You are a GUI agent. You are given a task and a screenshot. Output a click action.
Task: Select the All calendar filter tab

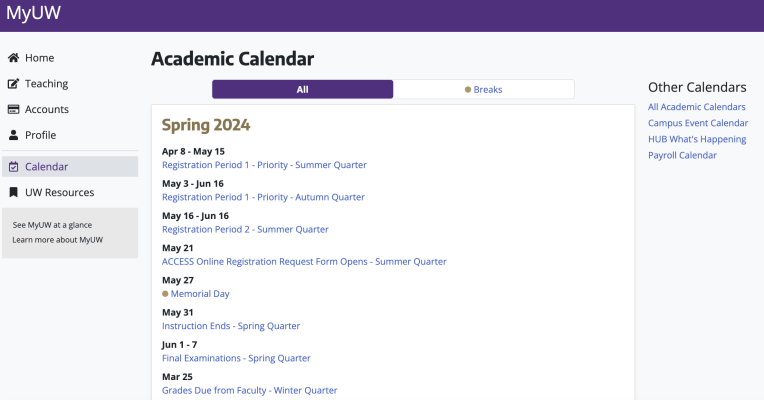point(303,90)
